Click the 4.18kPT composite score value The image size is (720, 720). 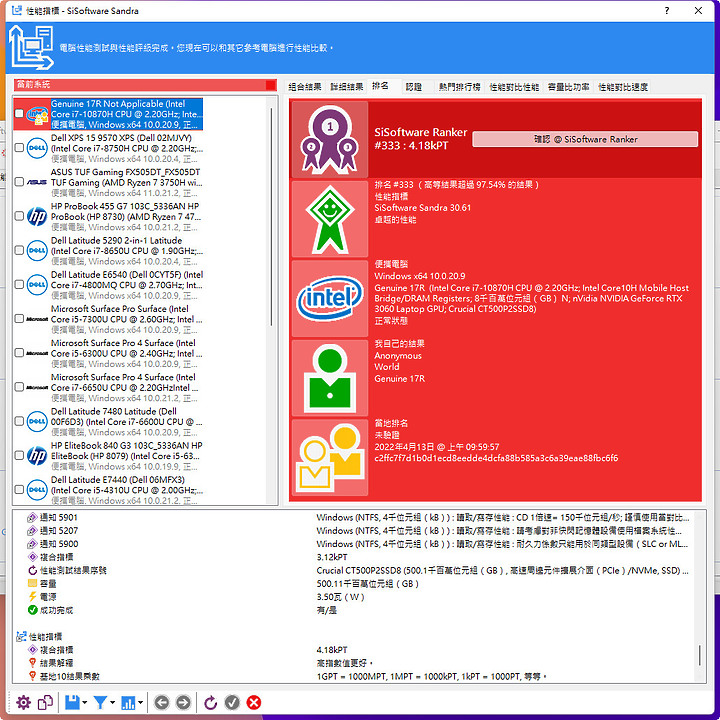point(332,650)
